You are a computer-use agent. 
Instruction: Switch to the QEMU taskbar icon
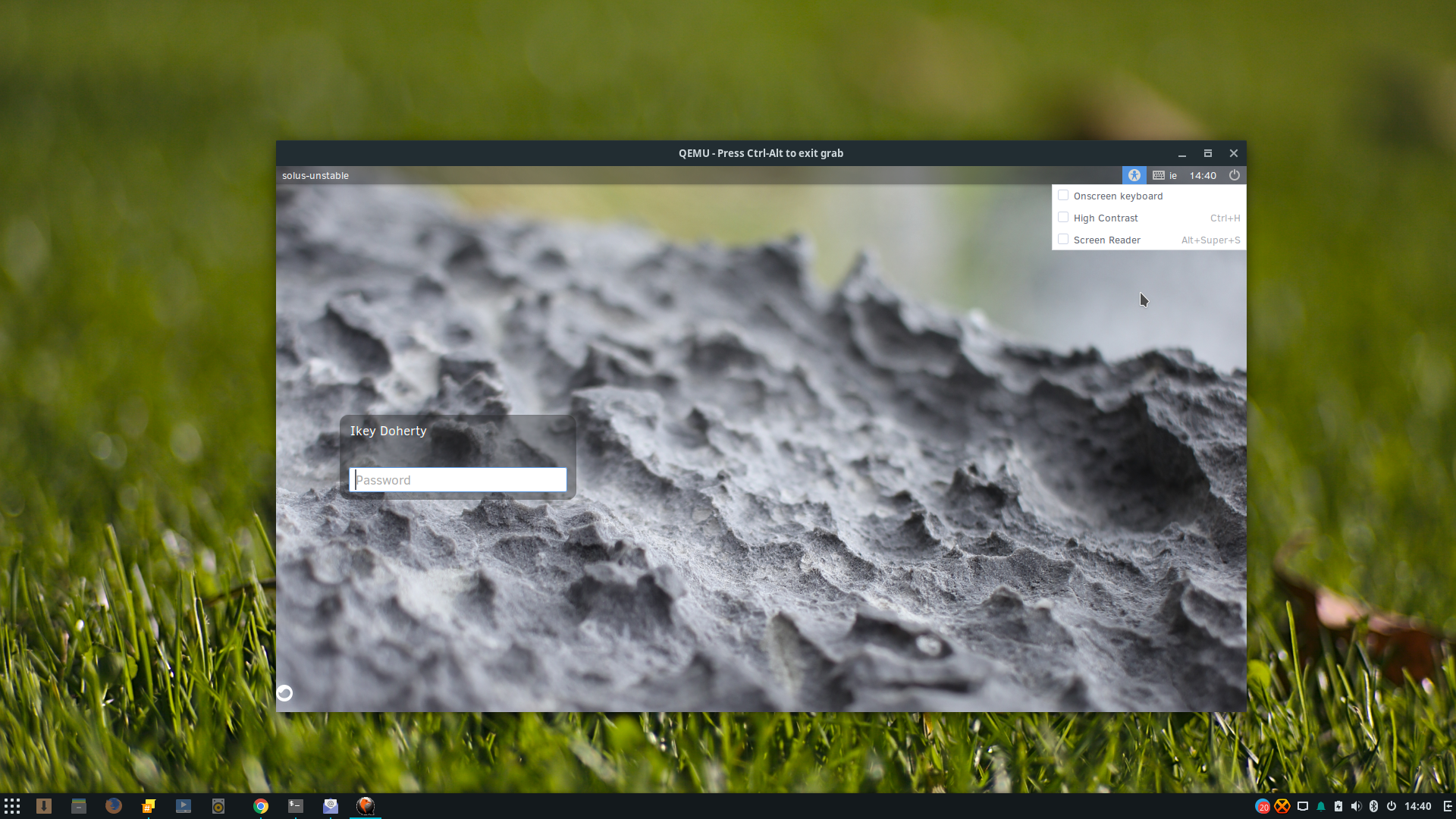point(366,806)
